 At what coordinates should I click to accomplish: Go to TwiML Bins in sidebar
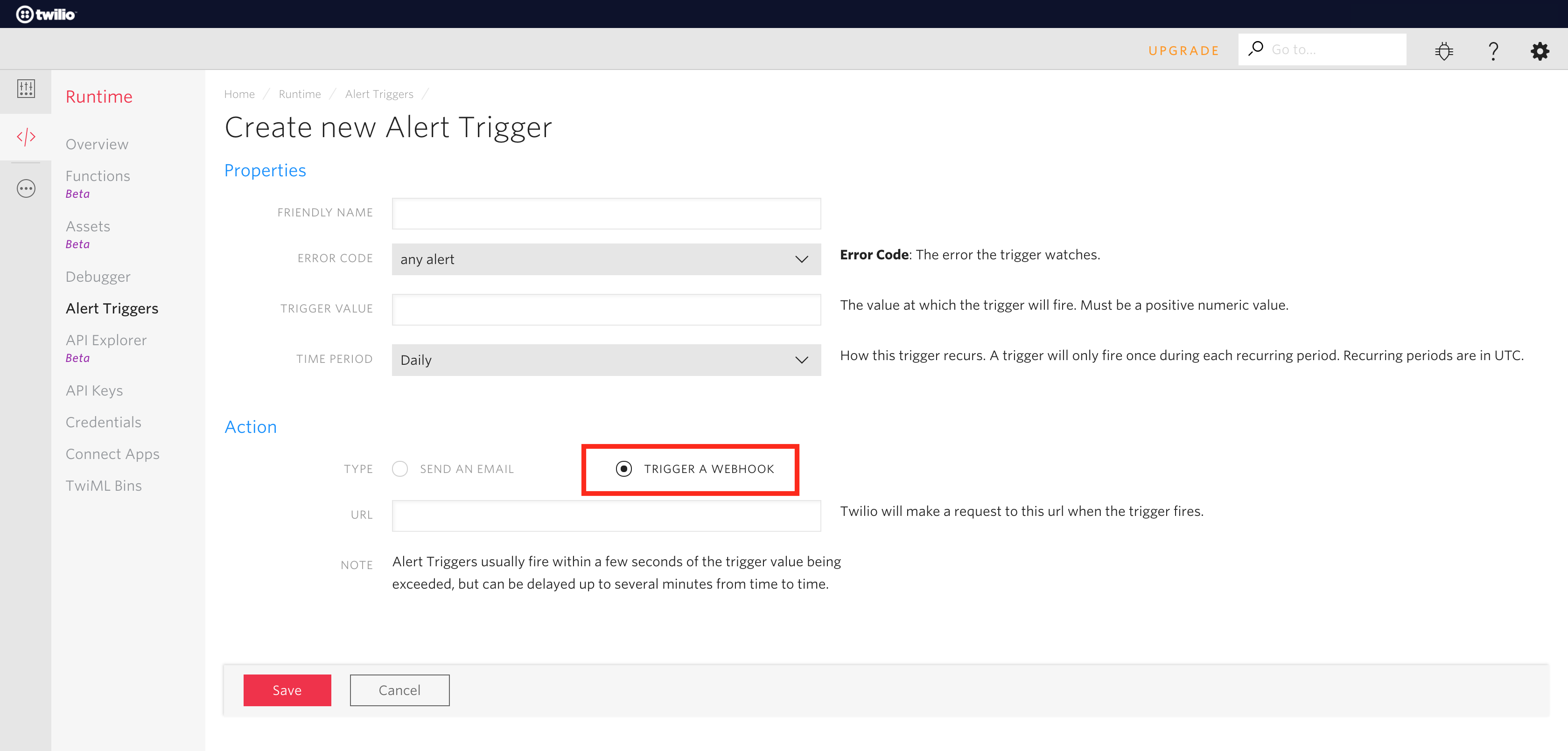point(104,486)
